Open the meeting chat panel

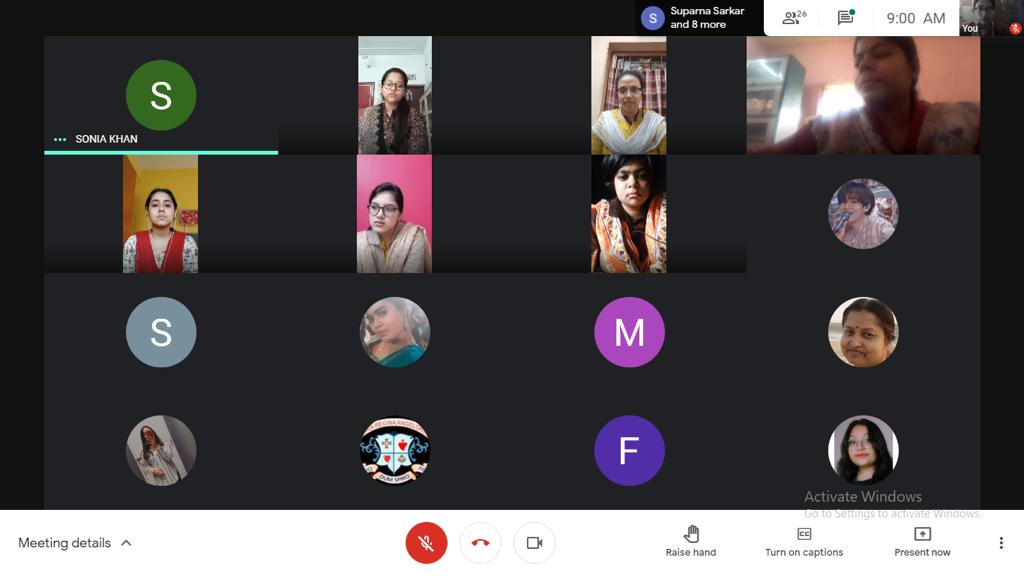[x=845, y=18]
